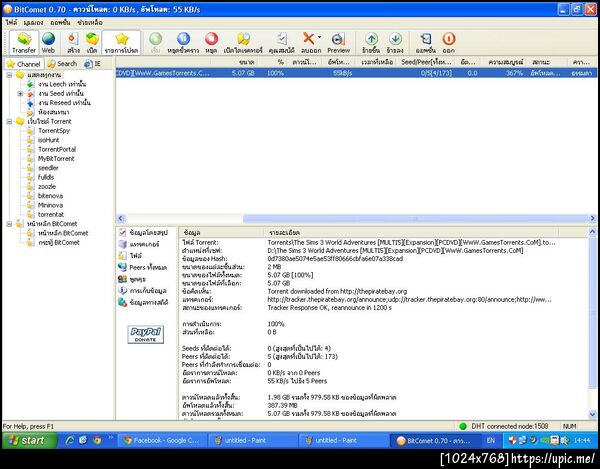
Task: Expand the 'Seed' tasks tree node
Action: click(x=20, y=93)
